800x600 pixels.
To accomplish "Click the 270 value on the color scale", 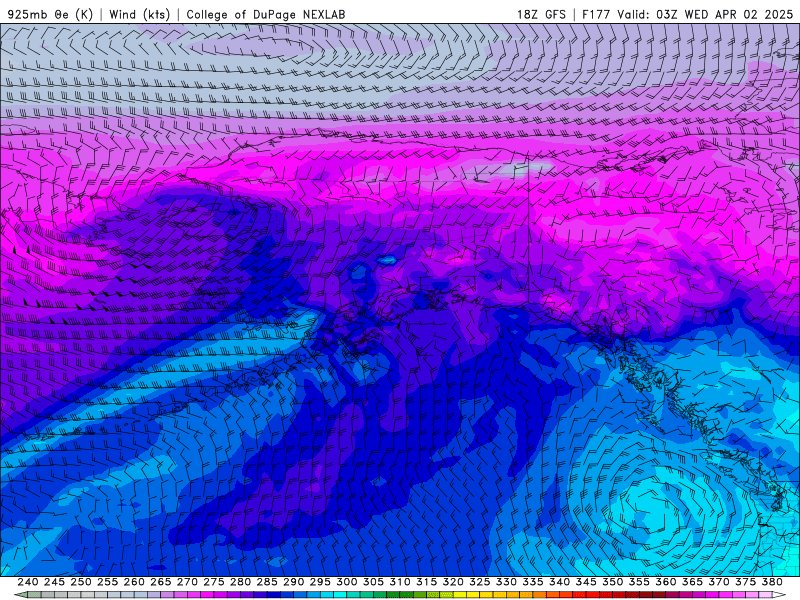I will point(187,582).
